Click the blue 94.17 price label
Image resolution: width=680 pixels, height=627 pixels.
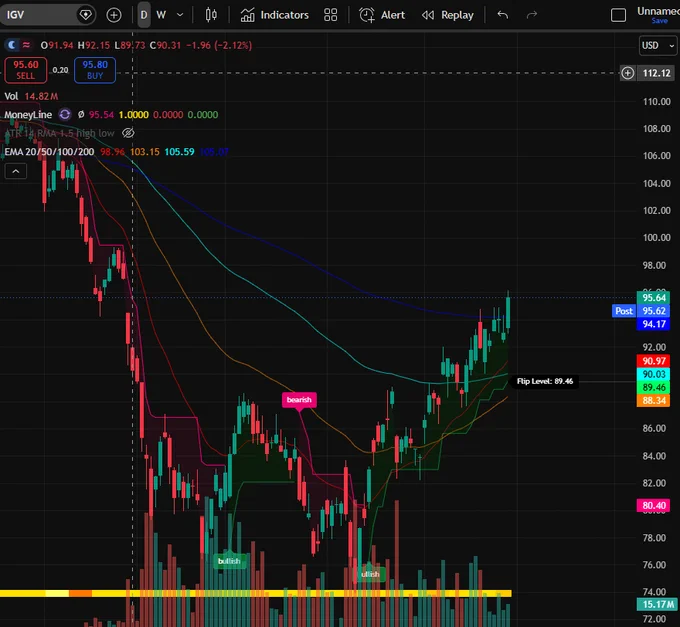tap(654, 324)
